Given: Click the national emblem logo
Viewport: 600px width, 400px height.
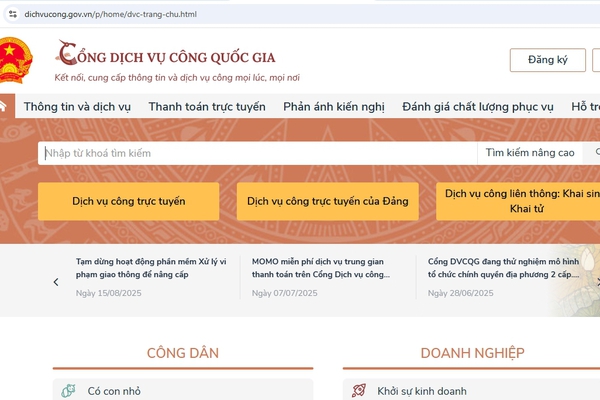Looking at the screenshot, I should tap(14, 61).
